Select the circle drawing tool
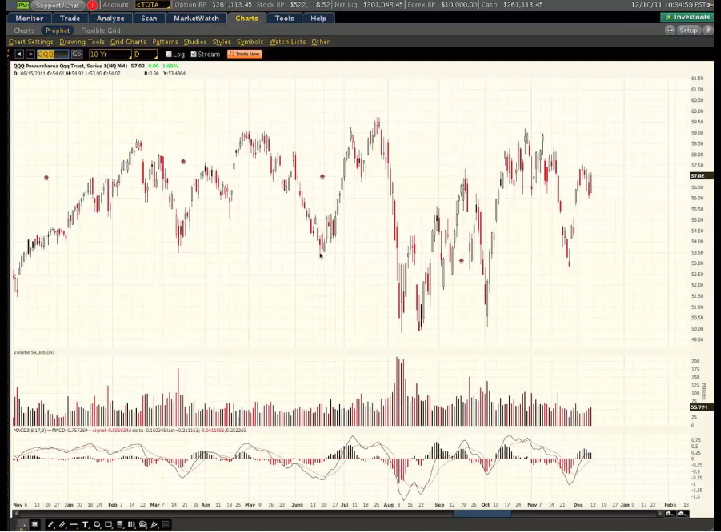 (x=97, y=524)
